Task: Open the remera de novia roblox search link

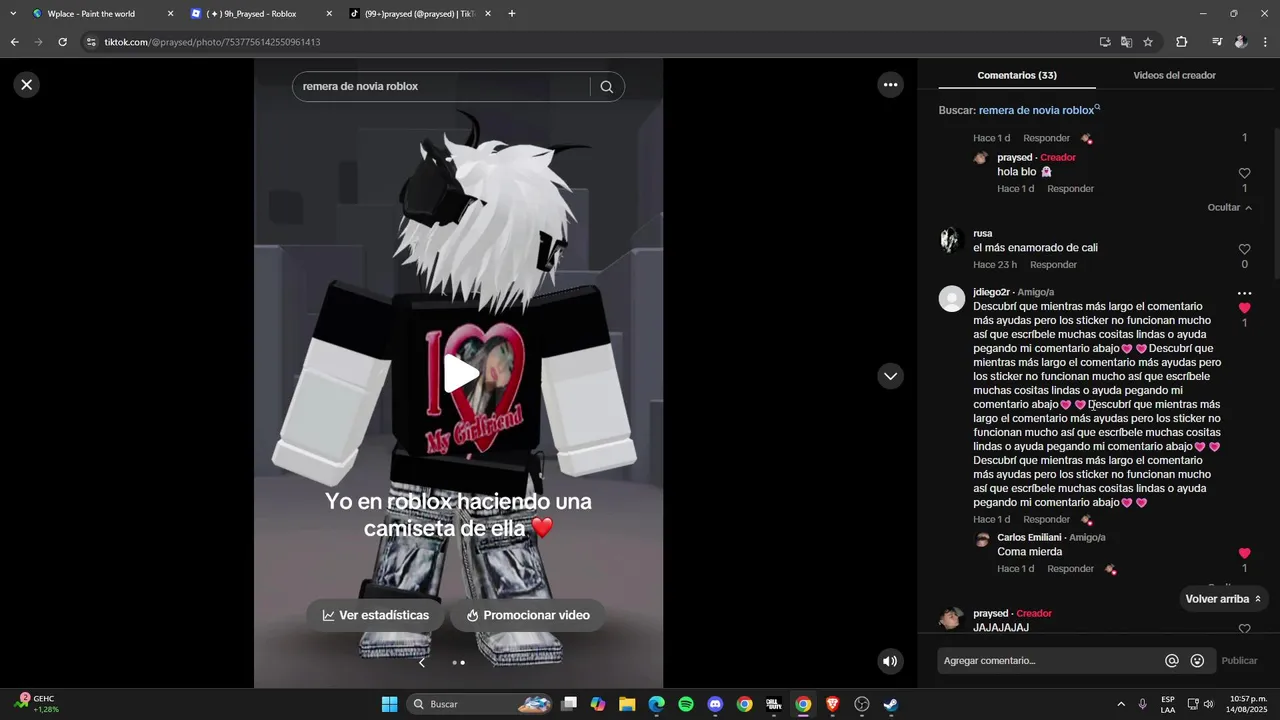Action: pyautogui.click(x=1039, y=110)
